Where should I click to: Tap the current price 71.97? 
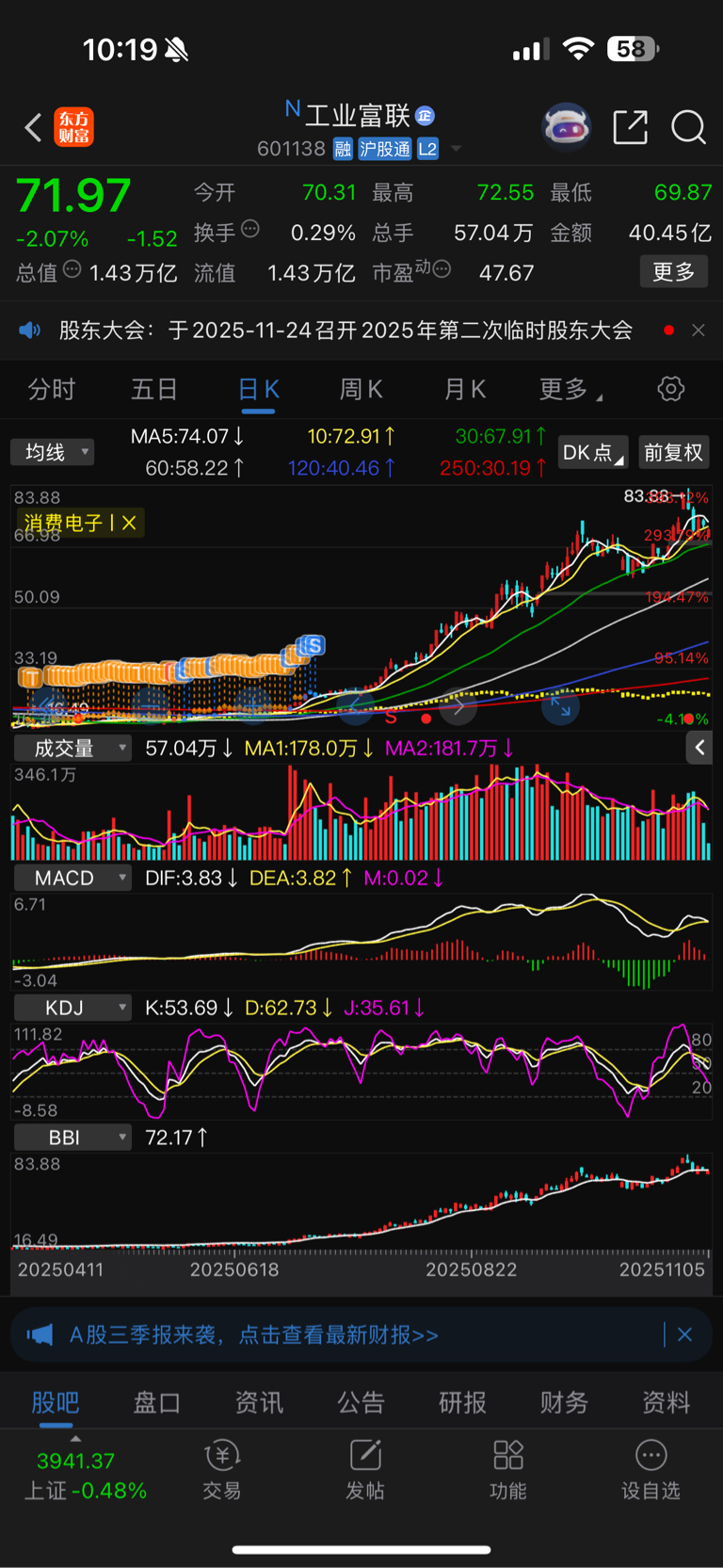coord(73,196)
